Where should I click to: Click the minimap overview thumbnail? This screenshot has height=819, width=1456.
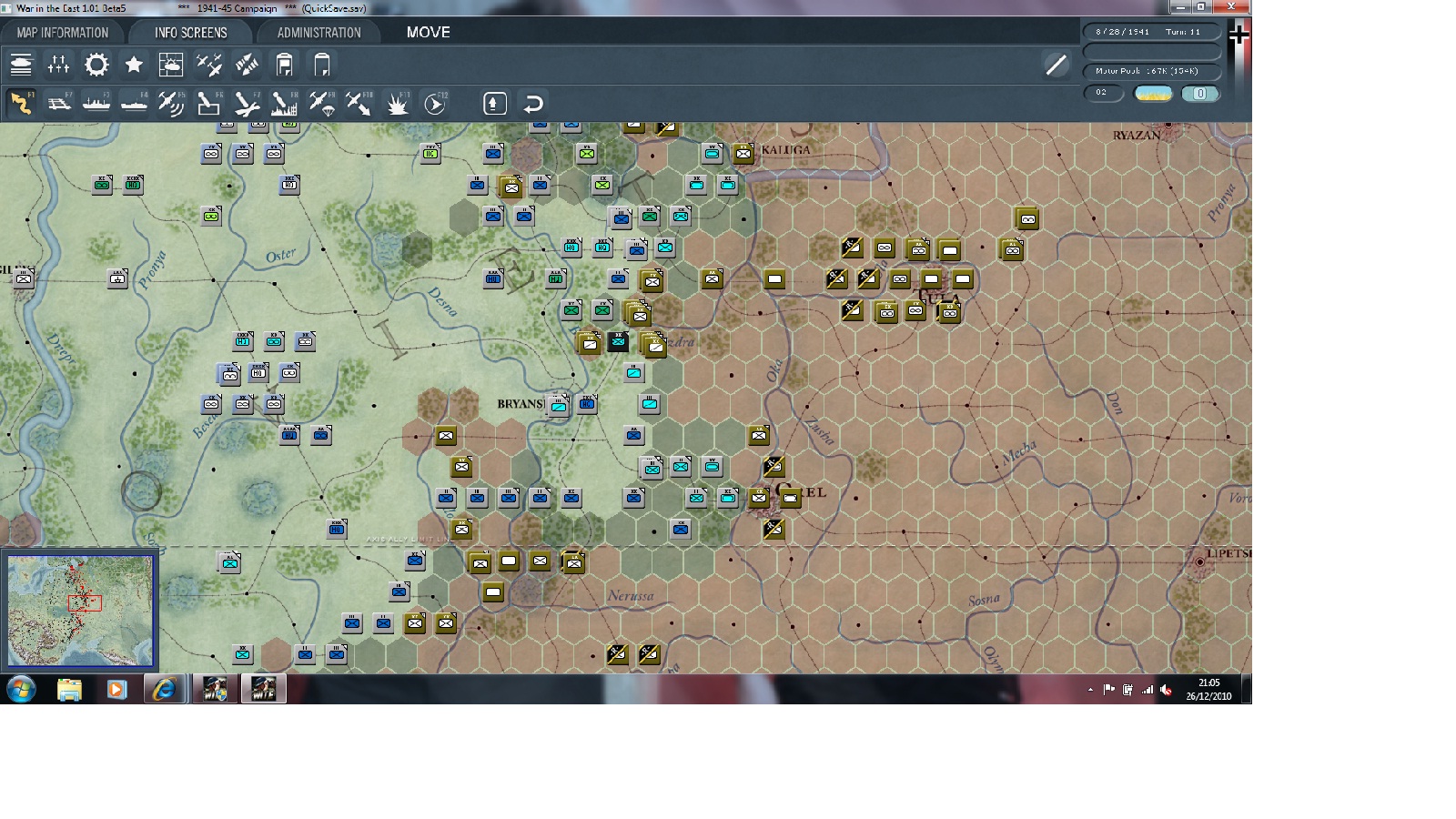tap(80, 611)
